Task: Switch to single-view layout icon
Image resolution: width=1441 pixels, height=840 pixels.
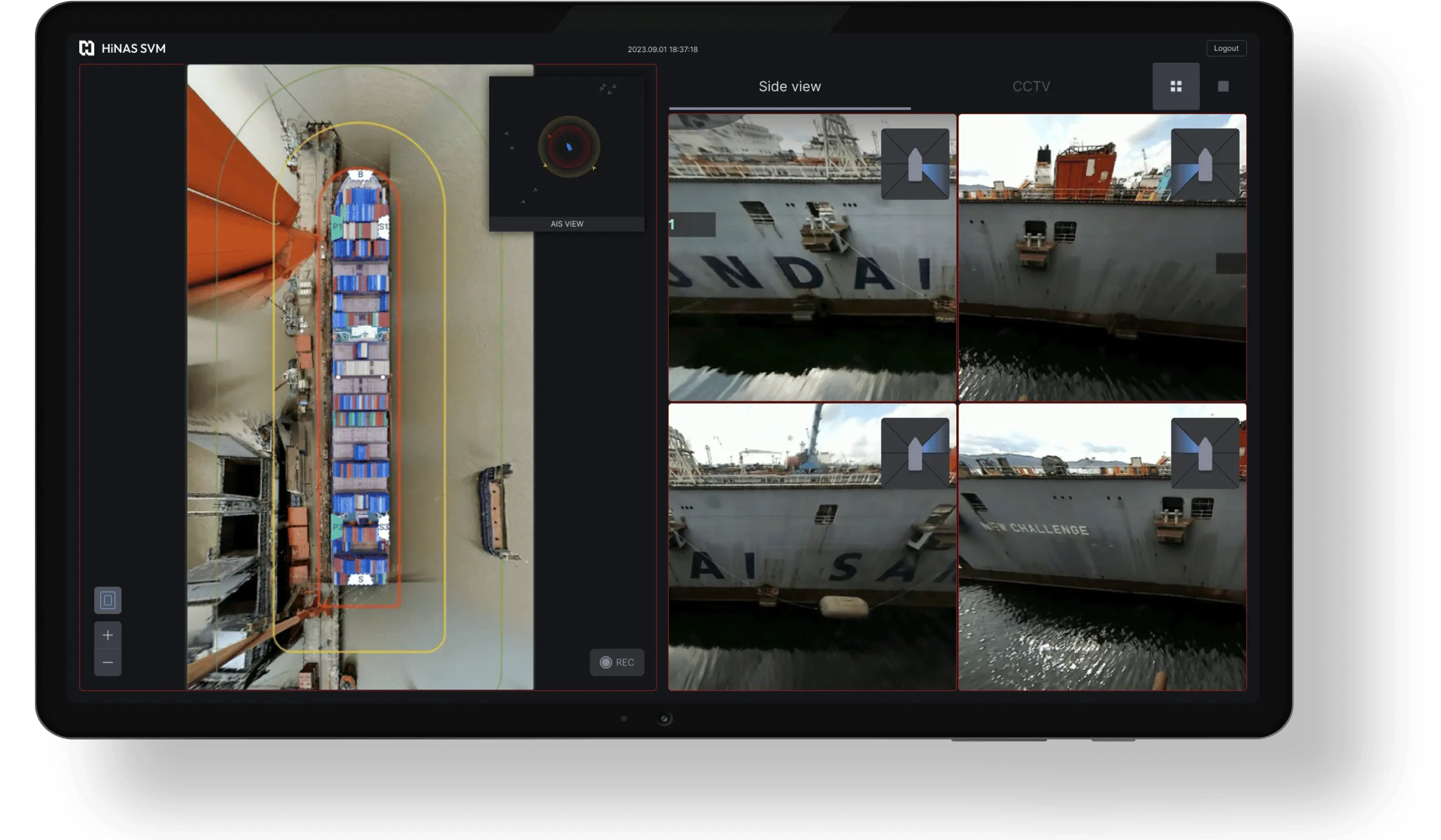Action: click(x=1222, y=86)
